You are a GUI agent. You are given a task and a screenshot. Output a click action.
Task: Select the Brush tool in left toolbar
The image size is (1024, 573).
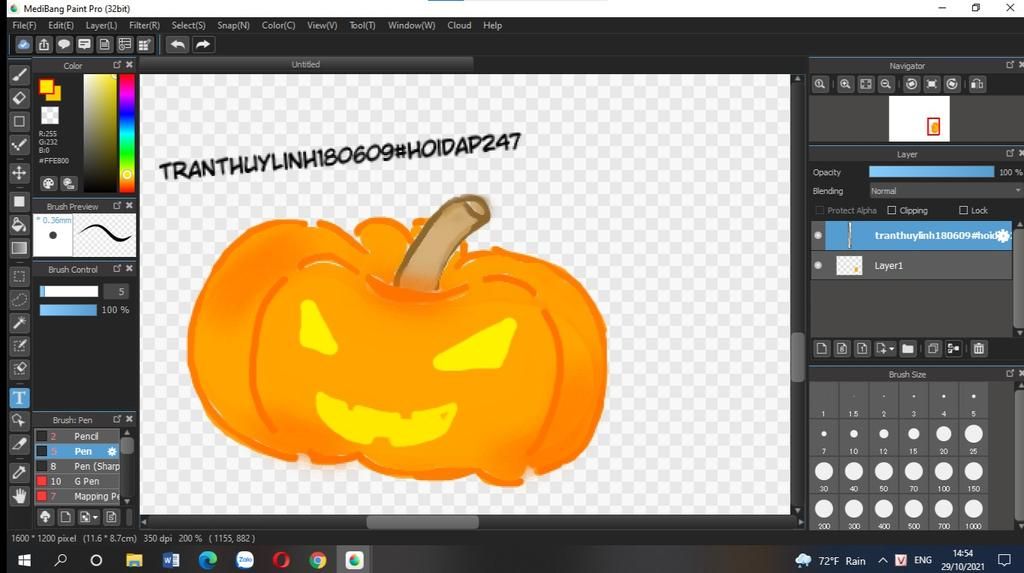(20, 74)
